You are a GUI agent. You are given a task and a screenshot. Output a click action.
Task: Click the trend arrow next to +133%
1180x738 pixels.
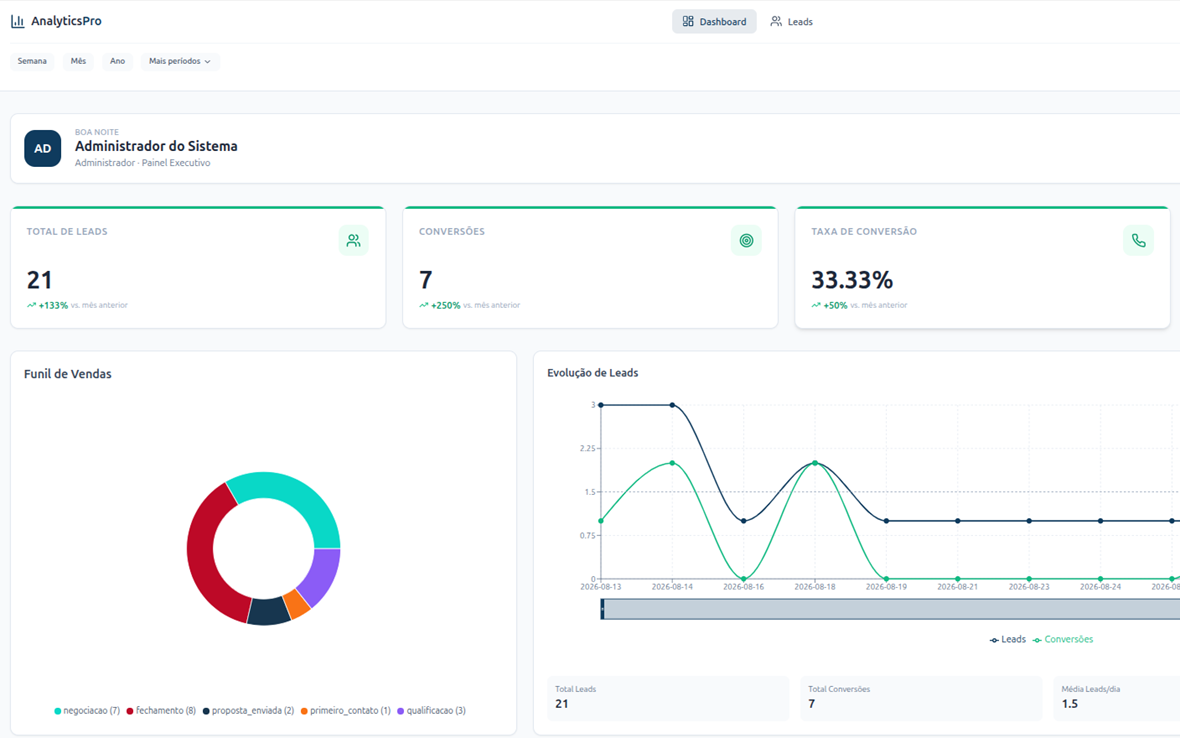click(32, 305)
